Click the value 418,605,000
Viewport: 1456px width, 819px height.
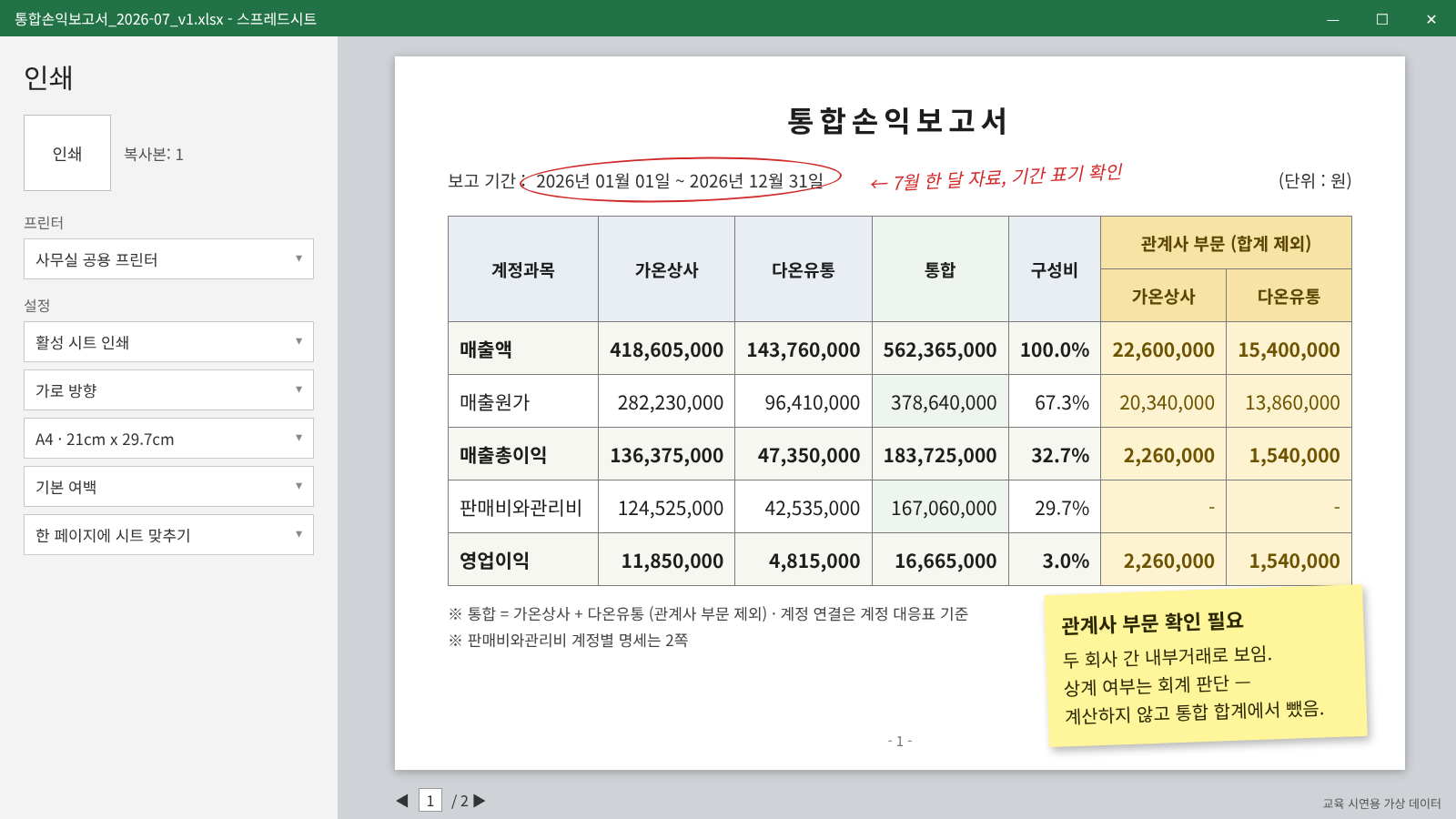coord(666,349)
